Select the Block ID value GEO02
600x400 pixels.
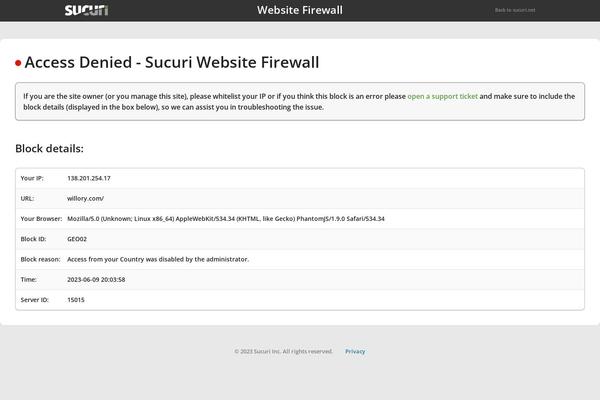(77, 239)
